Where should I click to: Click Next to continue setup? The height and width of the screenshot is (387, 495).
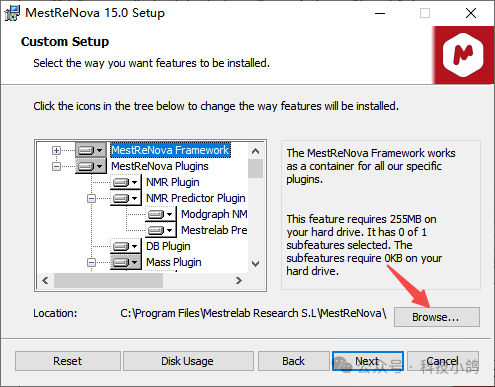[x=368, y=361]
